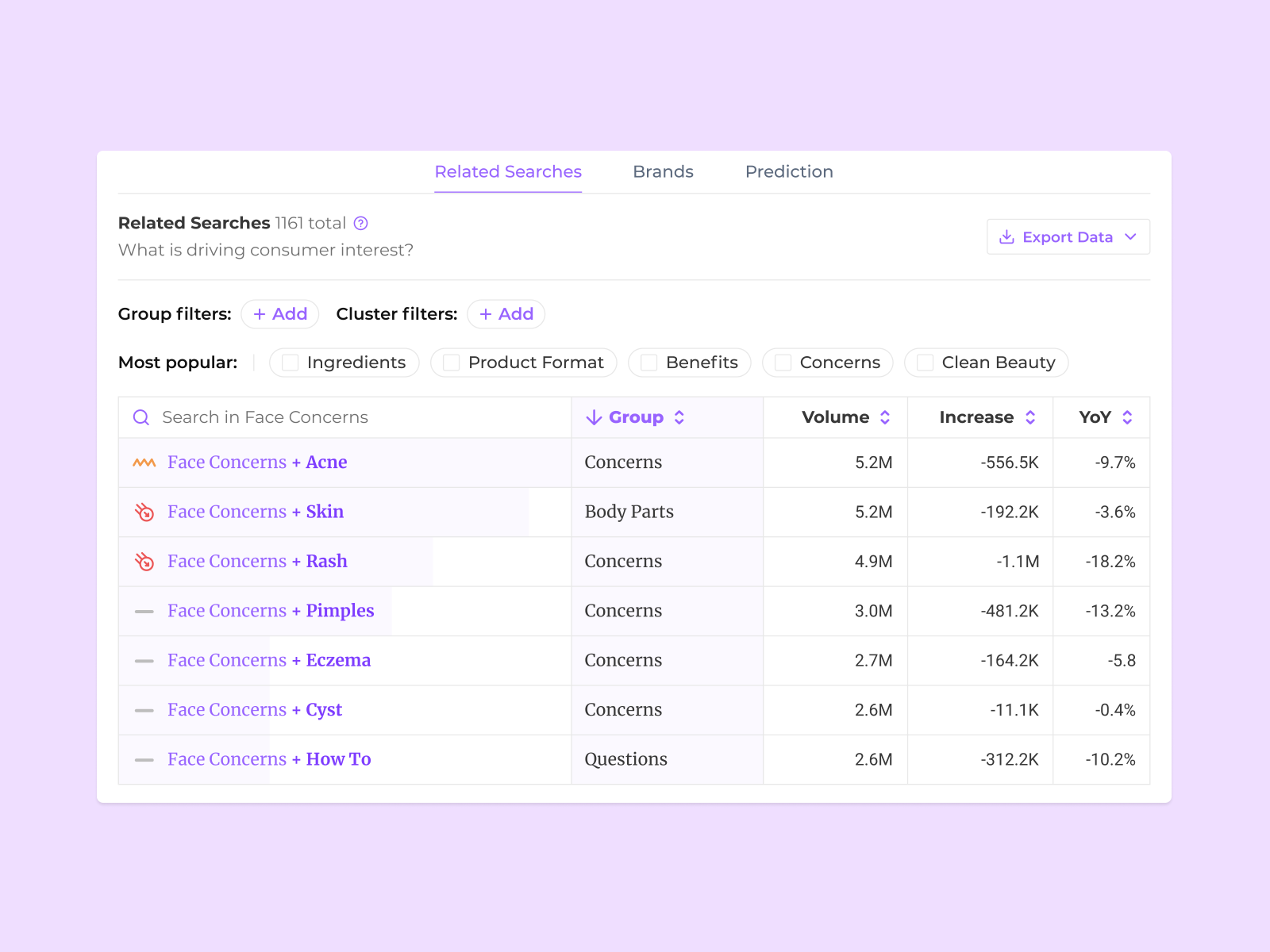Click the flame icon beside Face Concerns + Rash
Image resolution: width=1270 pixels, height=952 pixels.
(x=144, y=561)
